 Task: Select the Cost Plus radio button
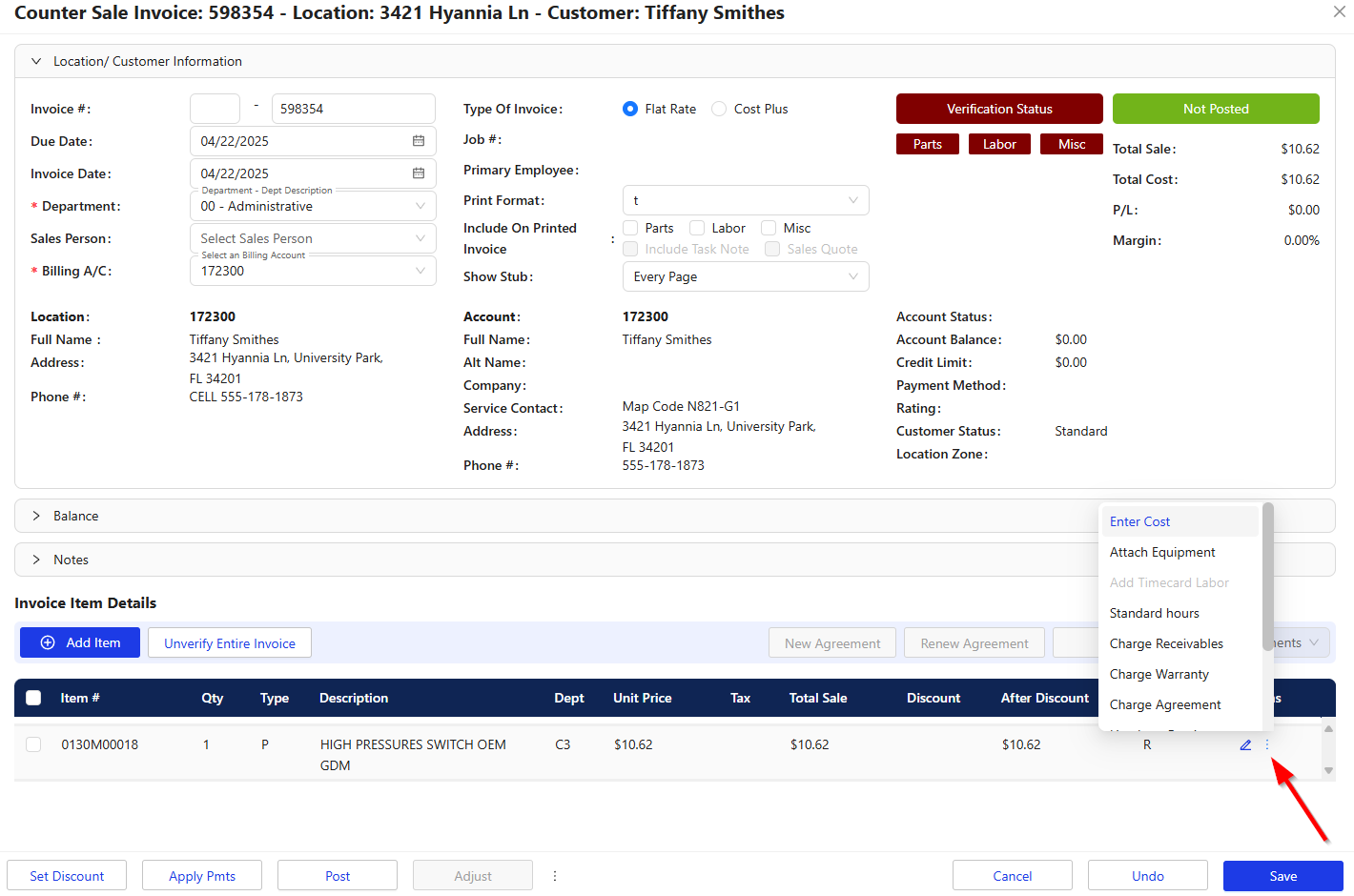pyautogui.click(x=719, y=109)
